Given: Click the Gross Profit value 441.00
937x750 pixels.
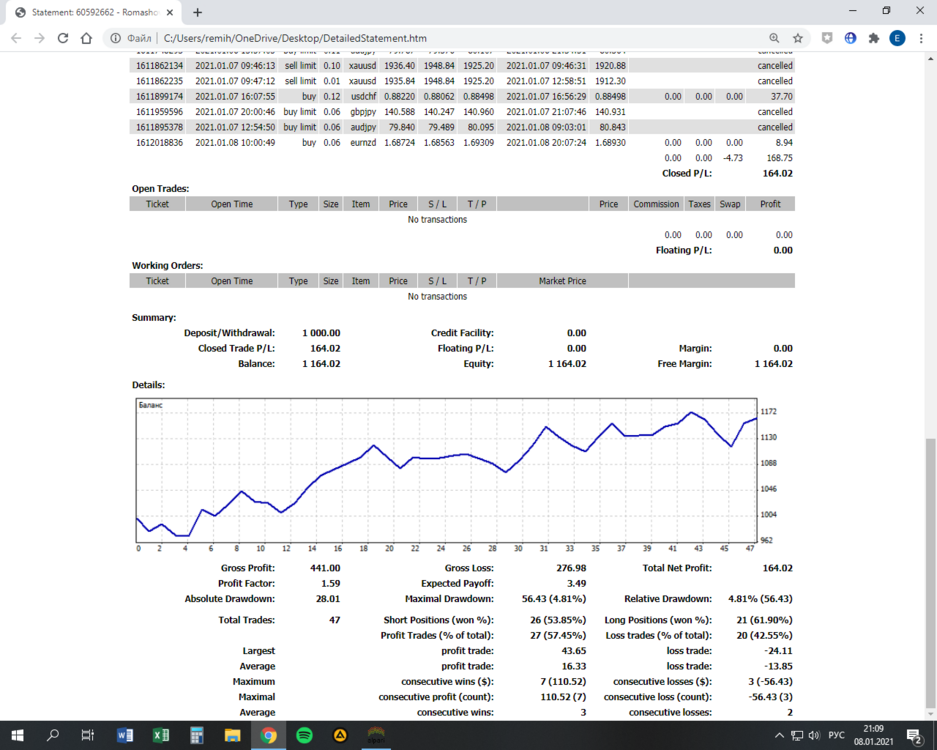Looking at the screenshot, I should (325, 568).
